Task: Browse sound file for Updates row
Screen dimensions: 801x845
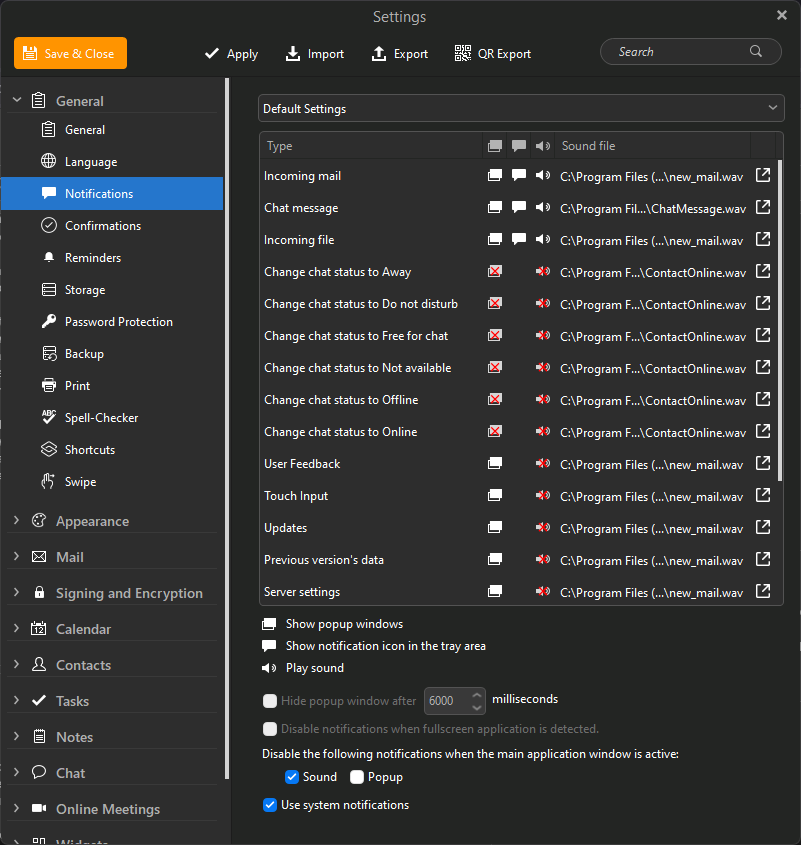Action: pos(763,527)
